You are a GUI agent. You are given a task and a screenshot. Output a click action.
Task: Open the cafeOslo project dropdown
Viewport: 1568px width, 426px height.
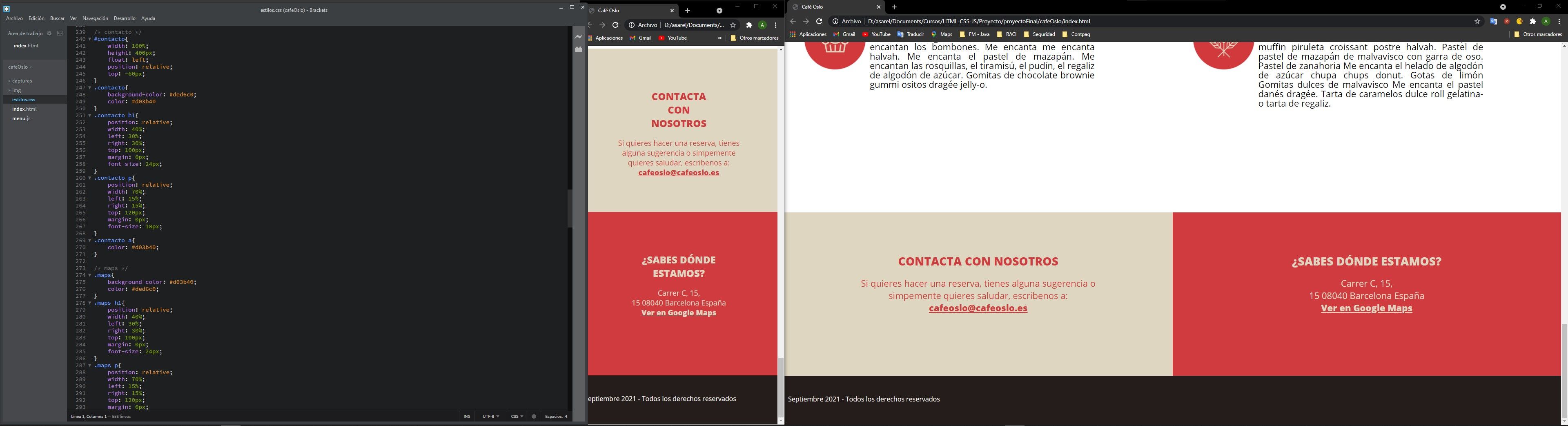20,67
